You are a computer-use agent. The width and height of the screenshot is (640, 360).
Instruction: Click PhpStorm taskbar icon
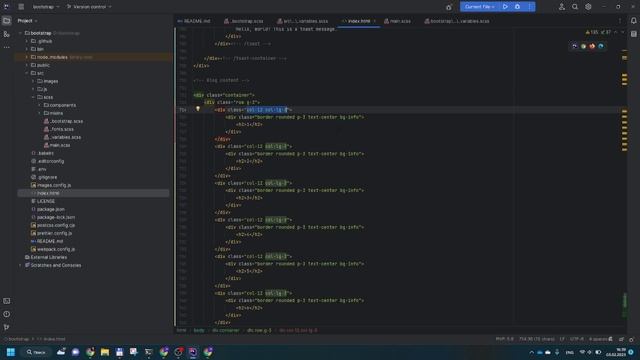pos(193,352)
